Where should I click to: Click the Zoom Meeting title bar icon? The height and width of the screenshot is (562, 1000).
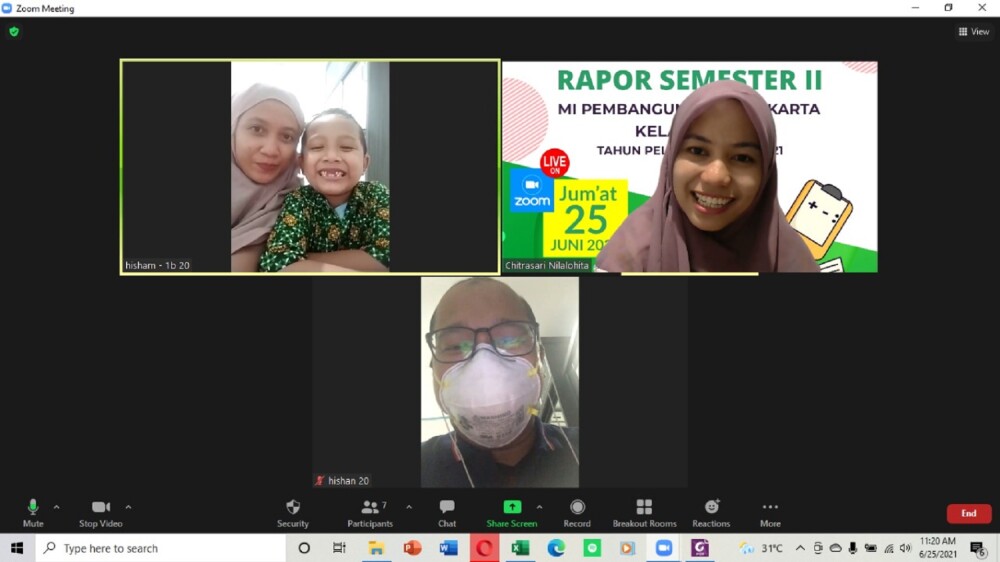click(x=6, y=8)
